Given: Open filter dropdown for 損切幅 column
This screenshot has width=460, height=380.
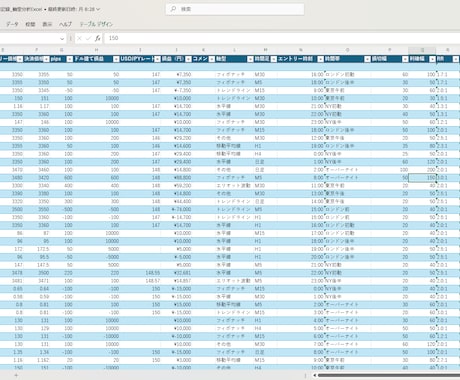Looking at the screenshot, I should pyautogui.click(x=405, y=59).
